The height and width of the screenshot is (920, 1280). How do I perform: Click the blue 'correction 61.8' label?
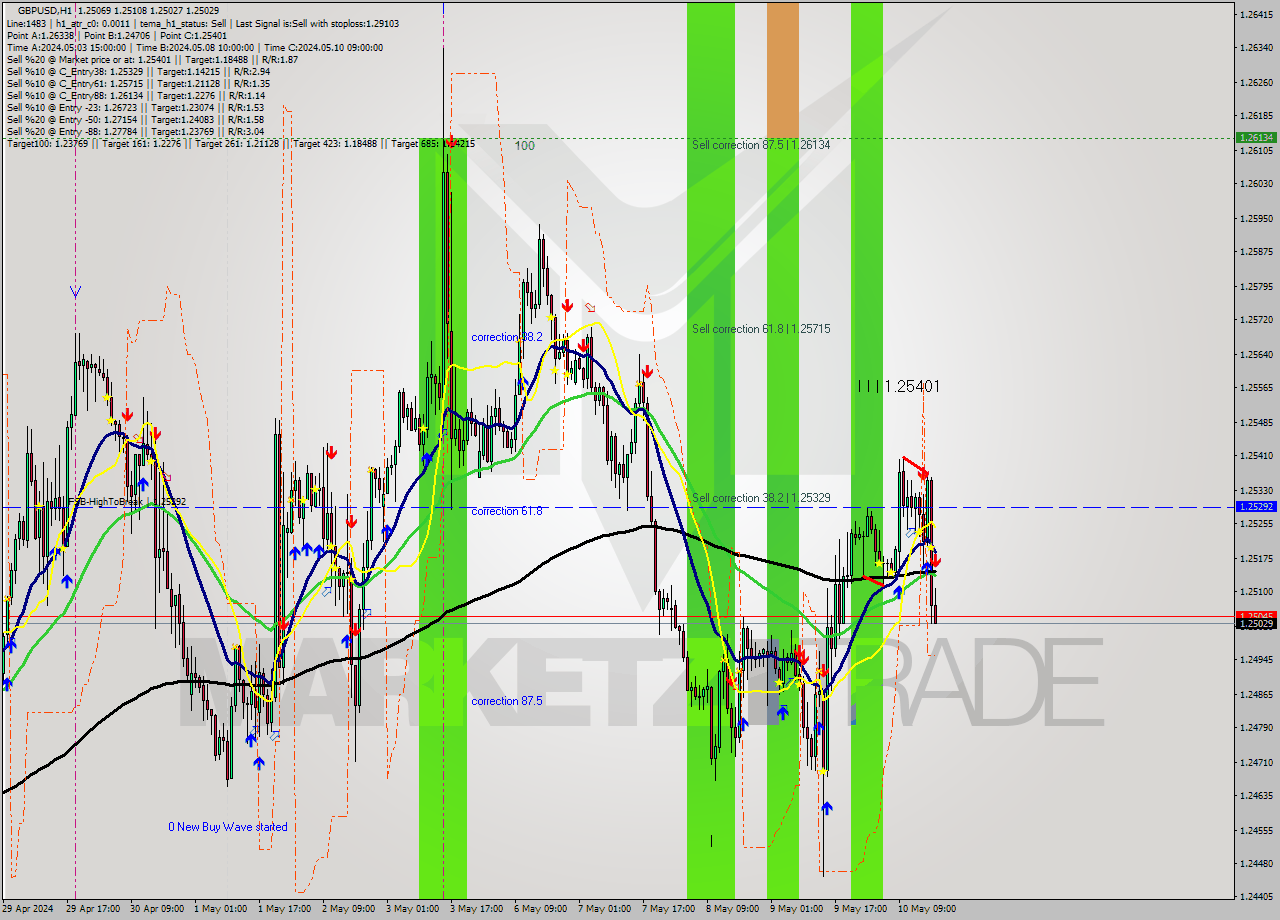[x=507, y=511]
